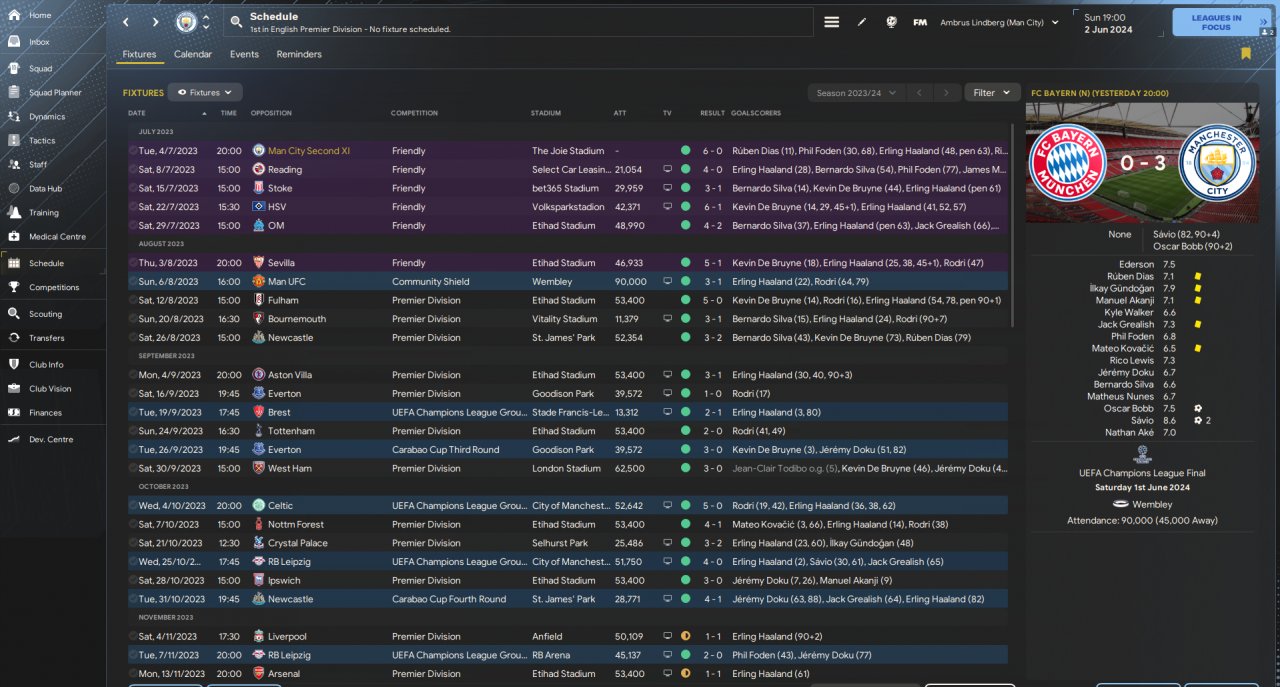Screen dimensions: 1280x687
Task: Toggle the yellow bookmark icon
Action: pos(1245,54)
